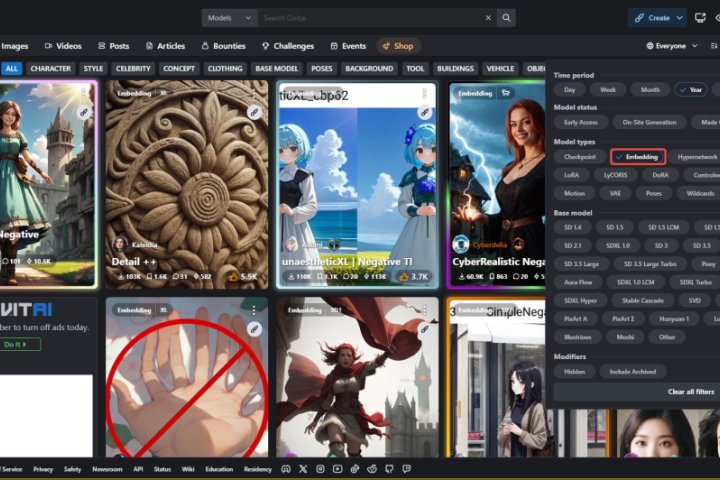Open the Models search category dropdown

click(x=228, y=18)
